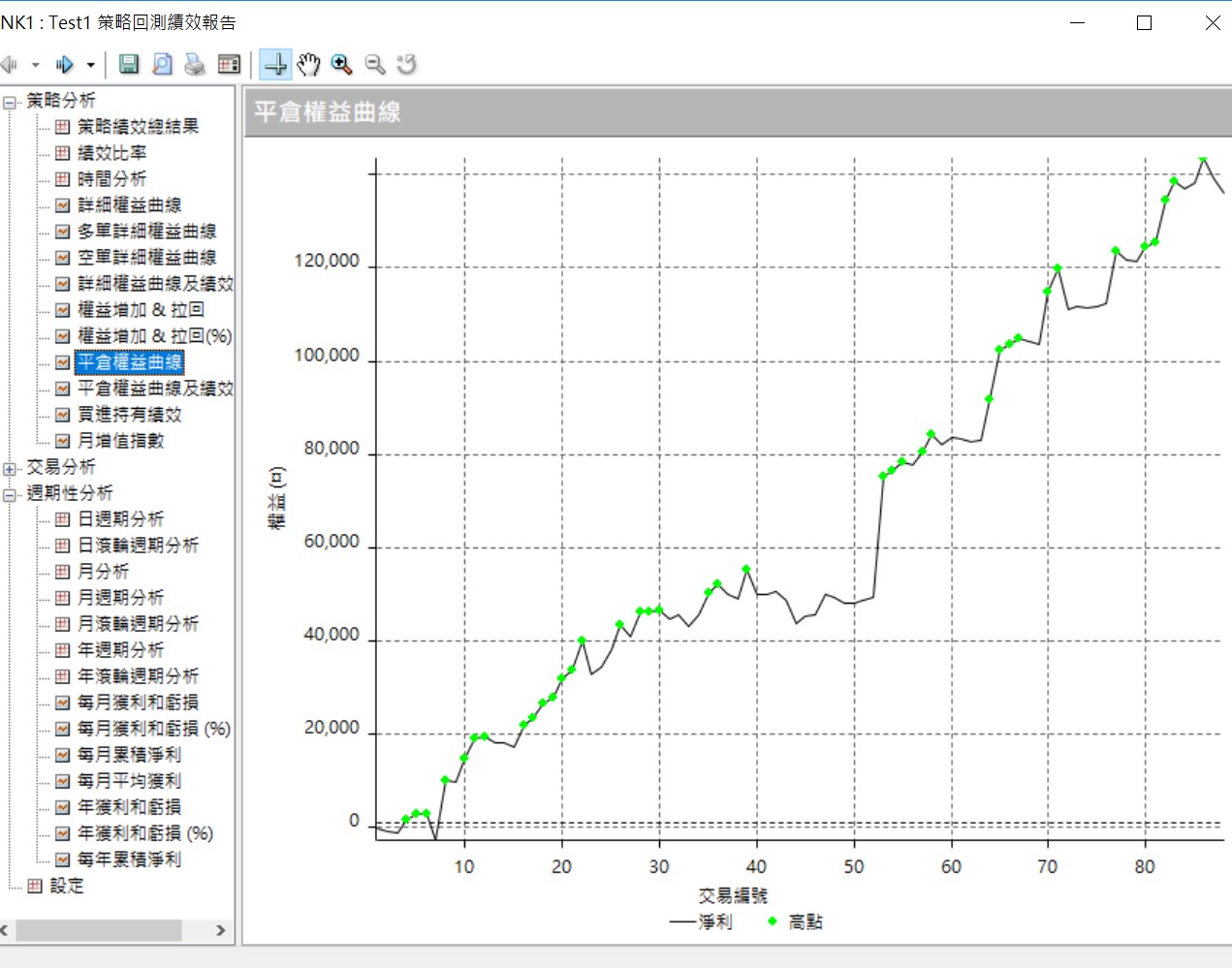The width and height of the screenshot is (1232, 968).
Task: Click the tree panel scrollbar left arrow
Action: (5, 930)
